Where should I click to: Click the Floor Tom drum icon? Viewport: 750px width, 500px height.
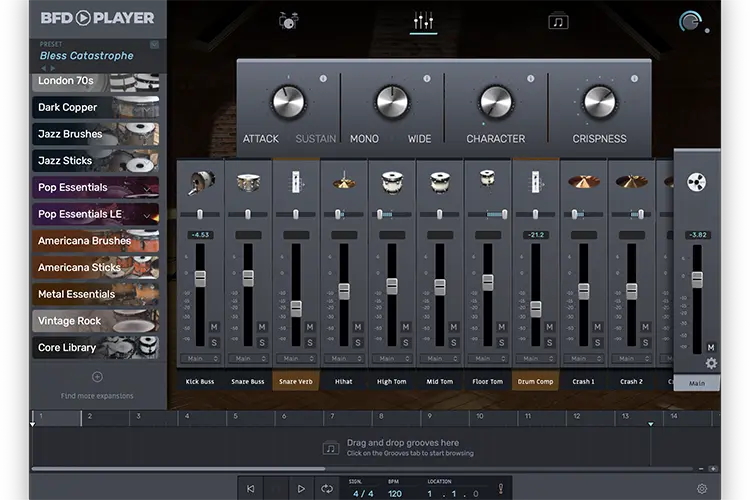tap(487, 178)
